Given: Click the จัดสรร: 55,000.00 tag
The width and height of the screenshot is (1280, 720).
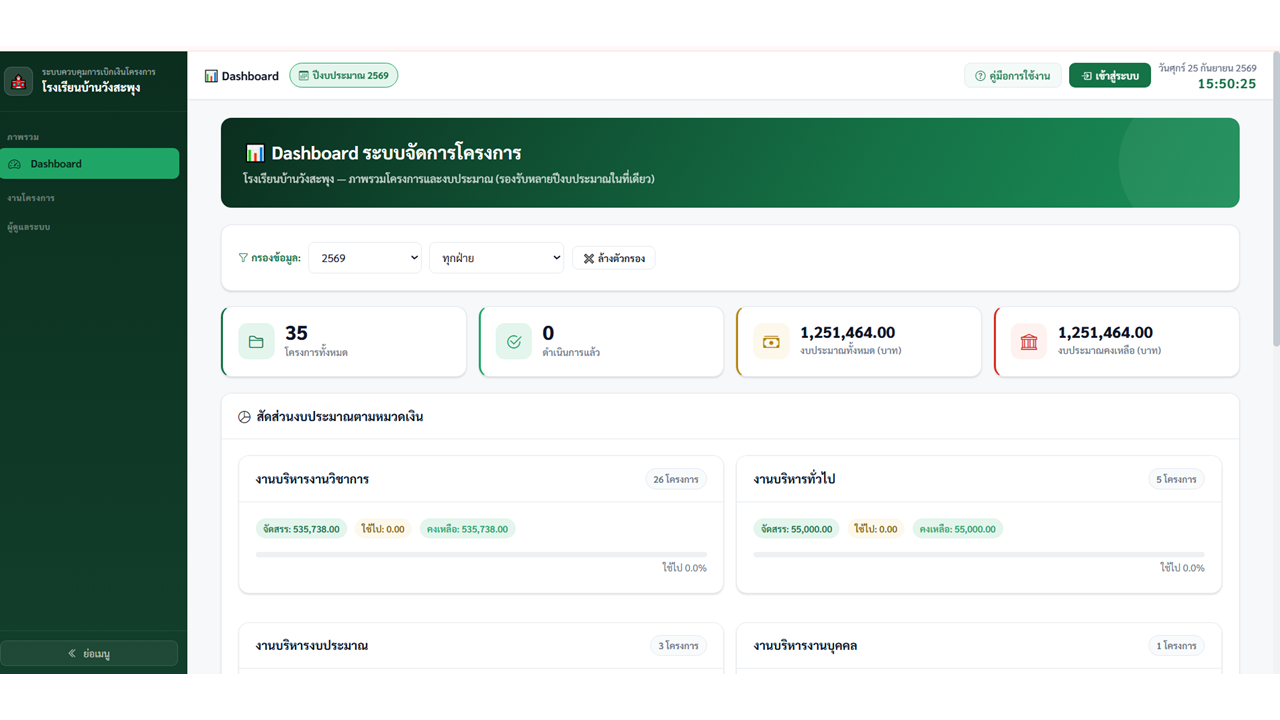Looking at the screenshot, I should pyautogui.click(x=796, y=529).
